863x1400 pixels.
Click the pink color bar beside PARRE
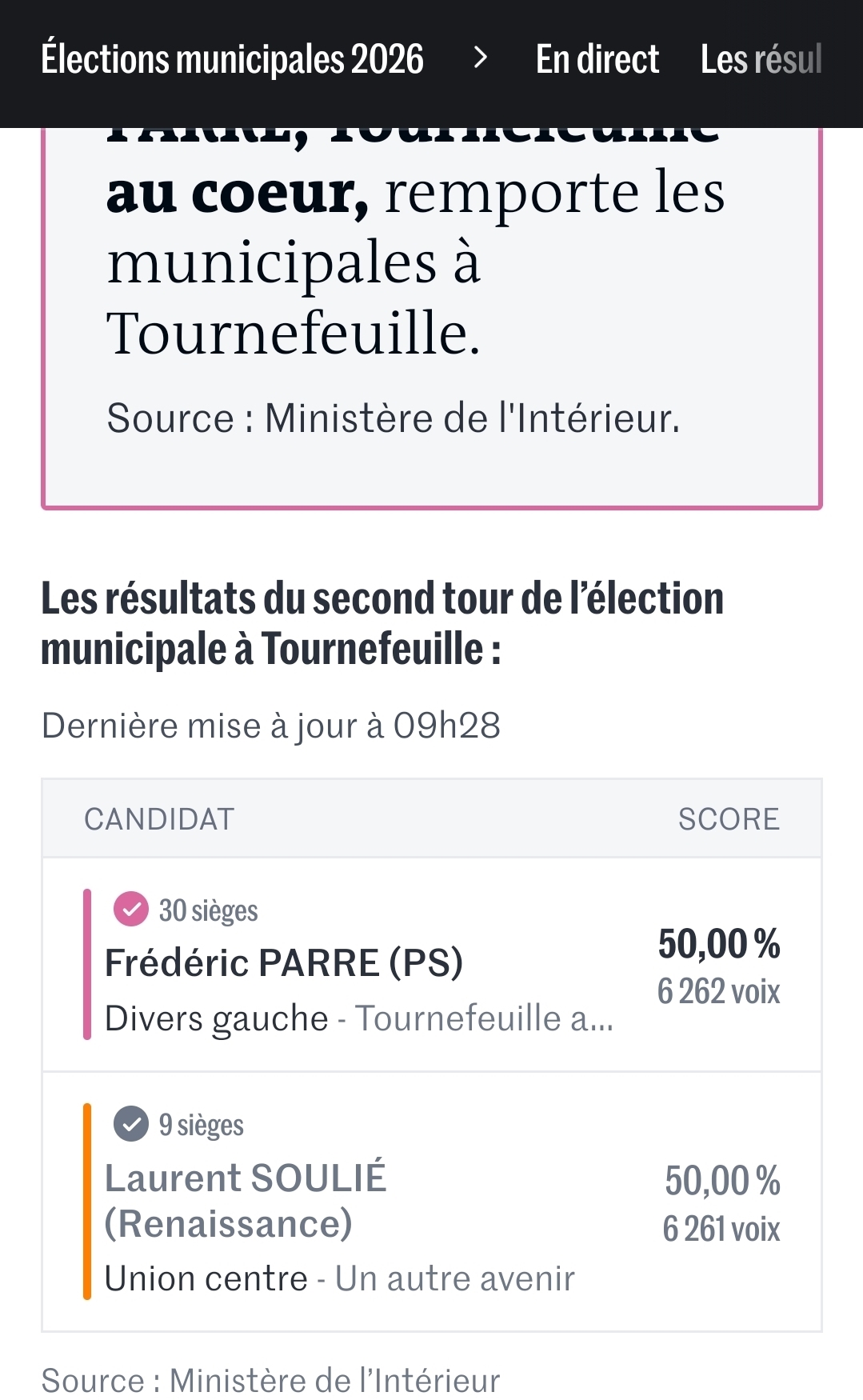(x=87, y=964)
